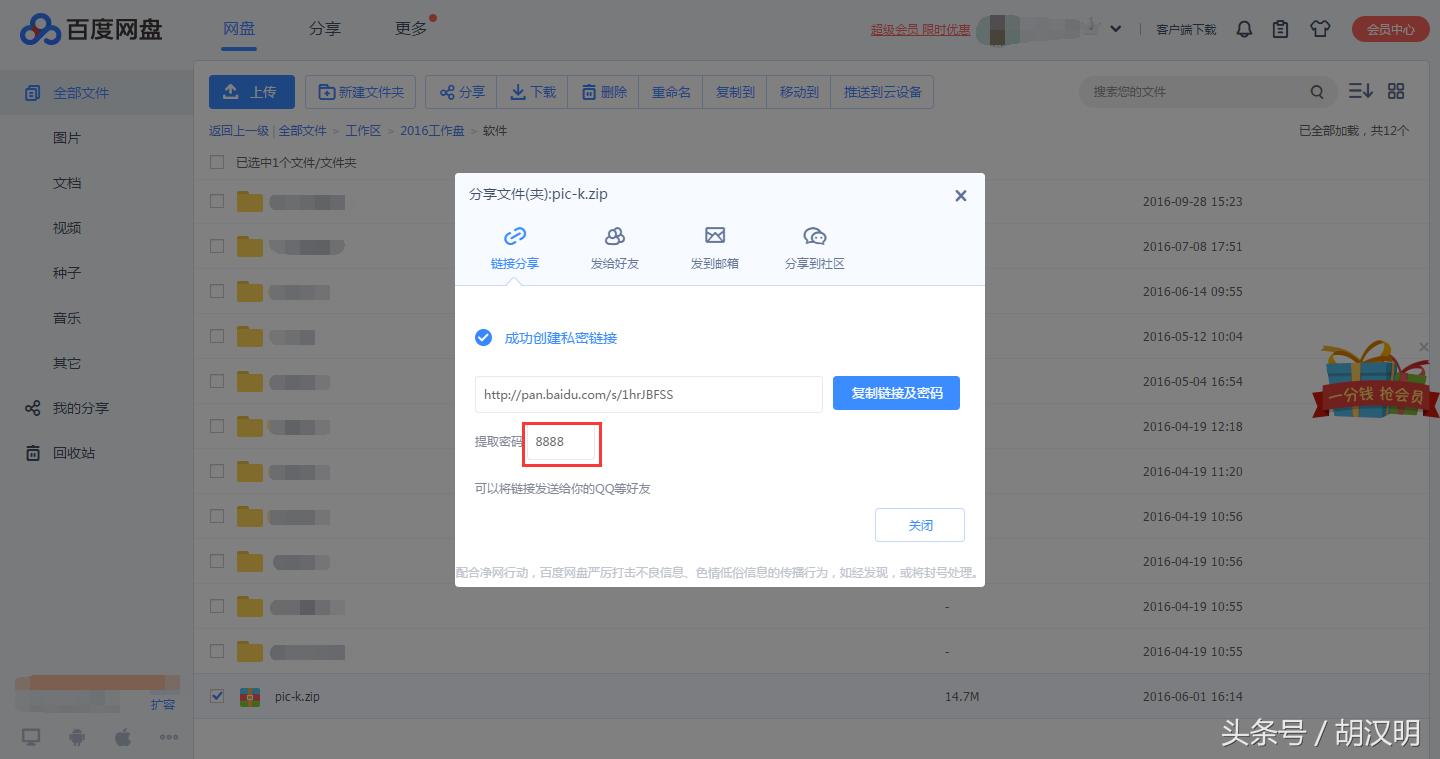1440x759 pixels.
Task: Toggle the select-all files checkbox
Action: 216,161
